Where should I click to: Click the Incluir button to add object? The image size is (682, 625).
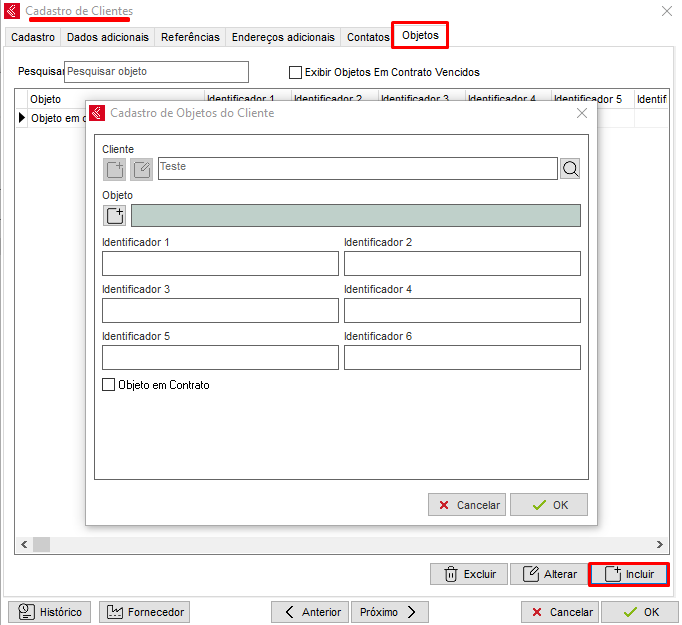[629, 574]
